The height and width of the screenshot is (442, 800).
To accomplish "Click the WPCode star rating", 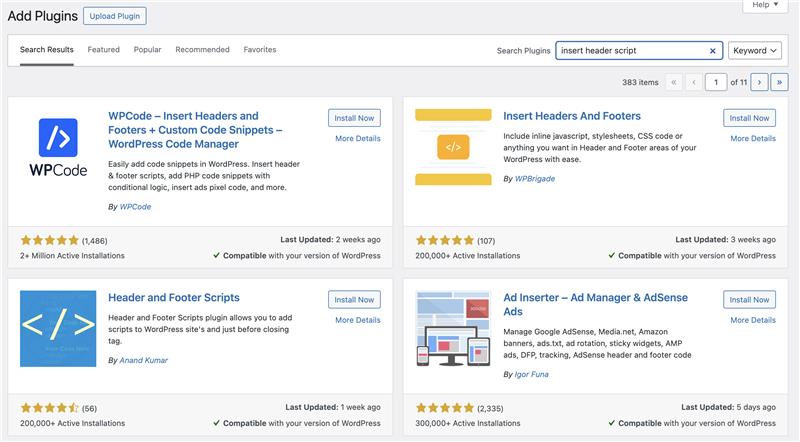I will 49,240.
